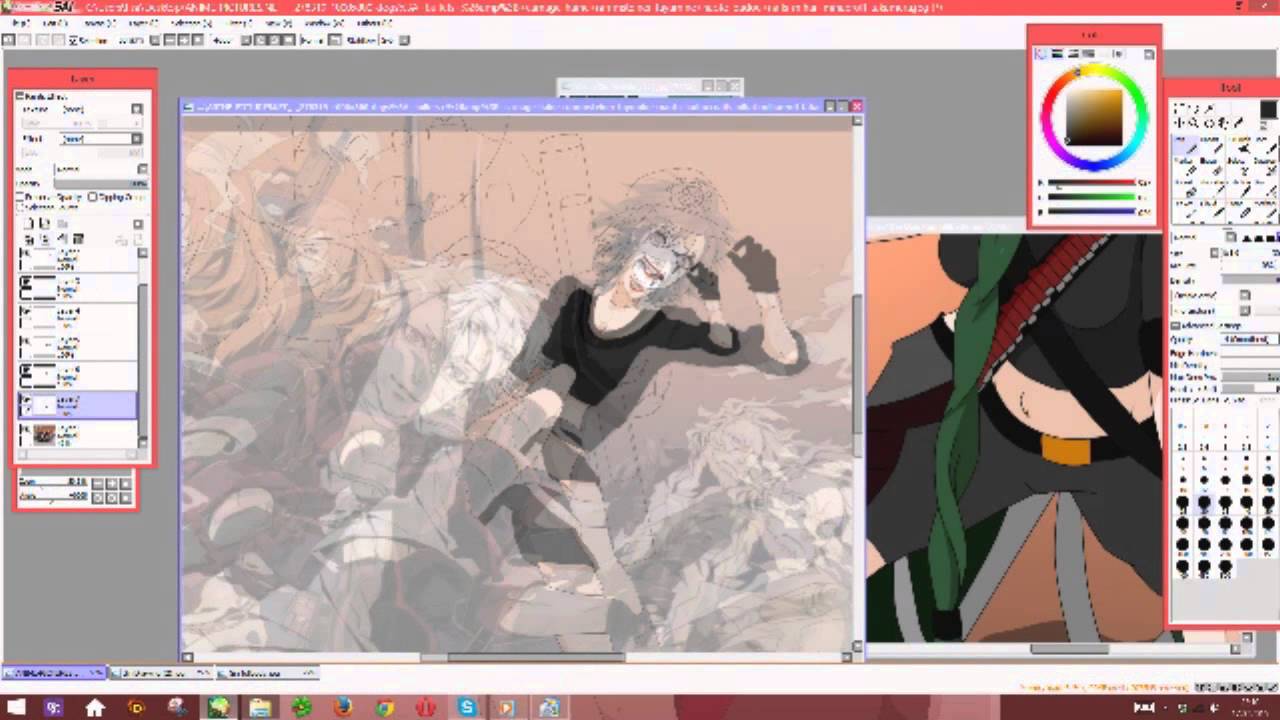The image size is (1280, 720).
Task: Open the brush shape dropdown
Action: (x=1245, y=295)
